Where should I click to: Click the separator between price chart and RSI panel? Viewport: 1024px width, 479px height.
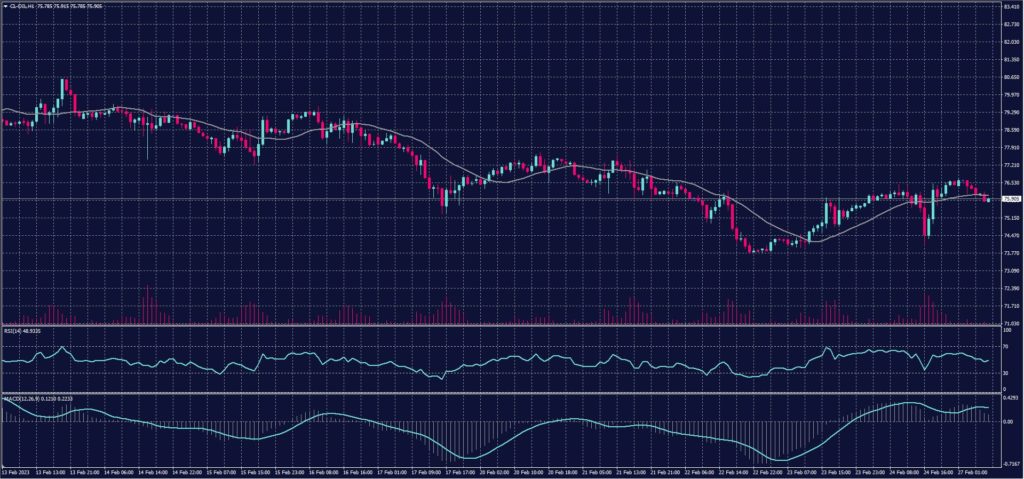(x=500, y=325)
